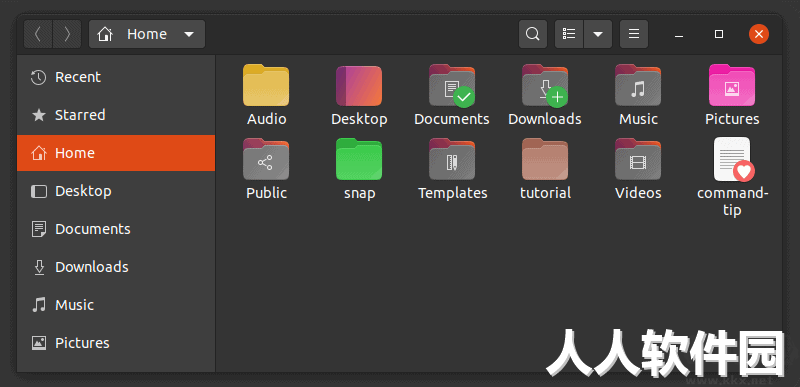Open the brown tutorial folder
Image resolution: width=800 pixels, height=387 pixels.
(x=545, y=159)
